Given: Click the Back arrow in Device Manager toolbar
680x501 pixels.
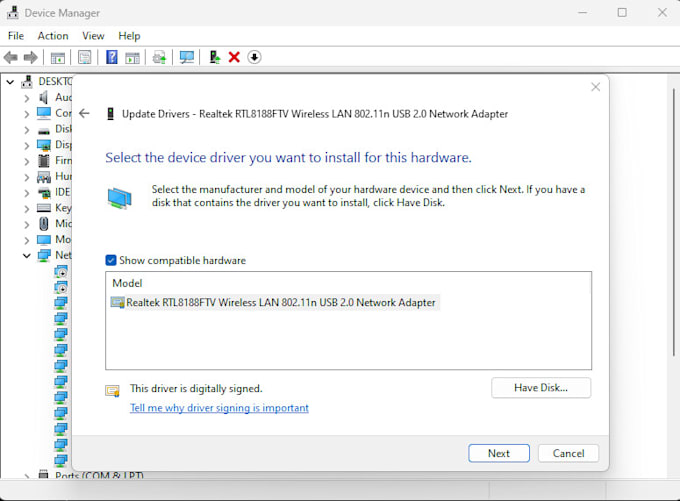Looking at the screenshot, I should pyautogui.click(x=10, y=57).
